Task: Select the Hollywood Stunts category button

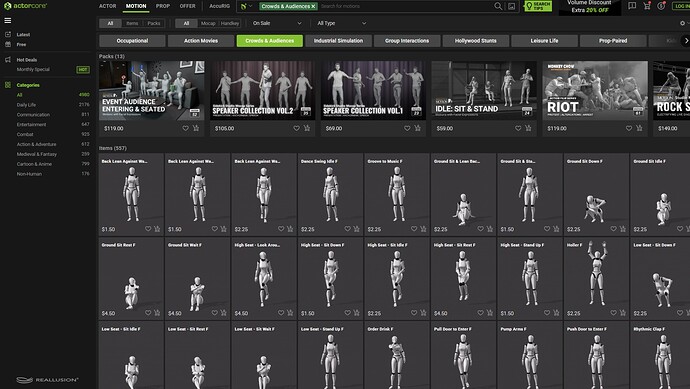Action: pos(476,40)
